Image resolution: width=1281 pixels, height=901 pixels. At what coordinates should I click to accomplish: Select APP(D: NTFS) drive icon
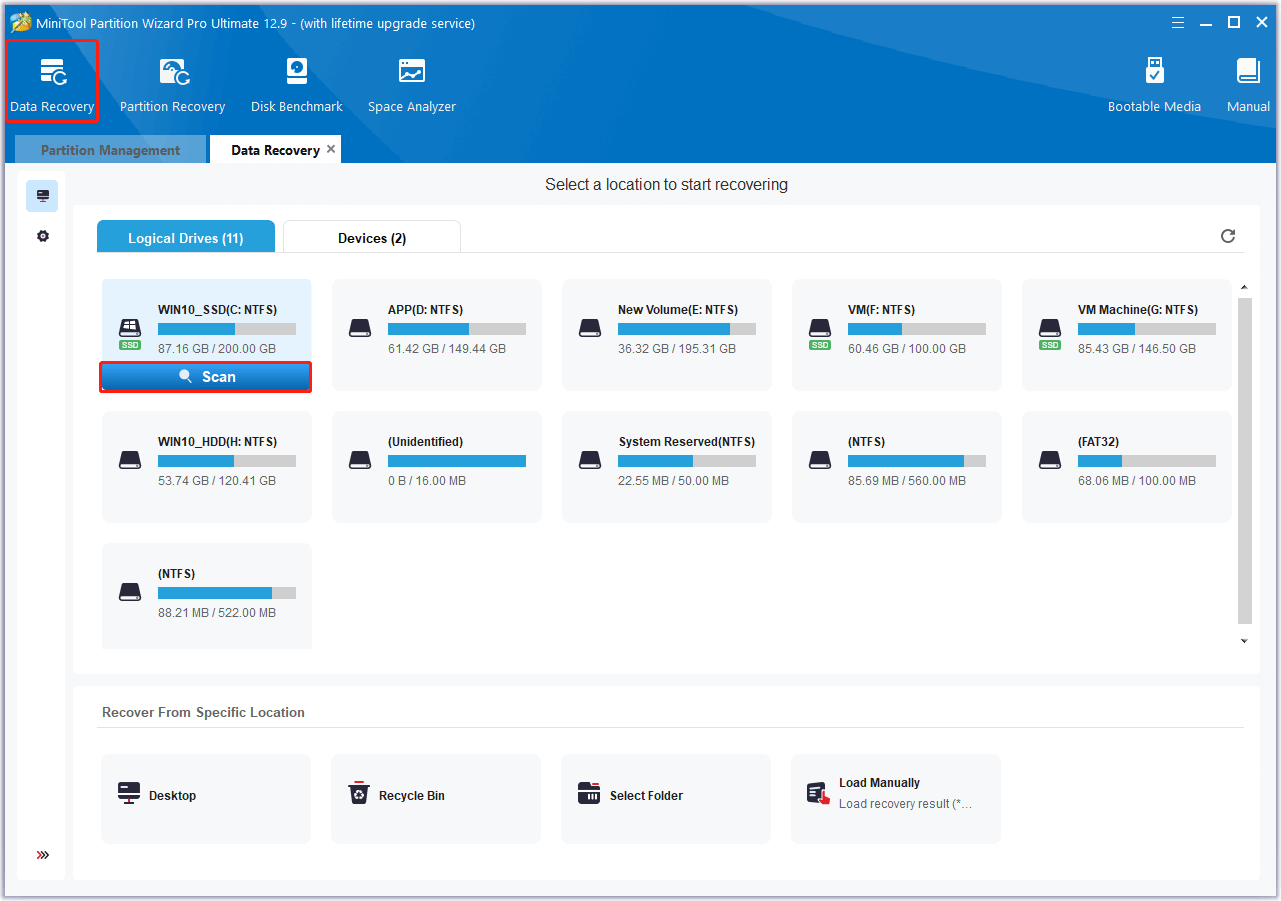(x=360, y=328)
